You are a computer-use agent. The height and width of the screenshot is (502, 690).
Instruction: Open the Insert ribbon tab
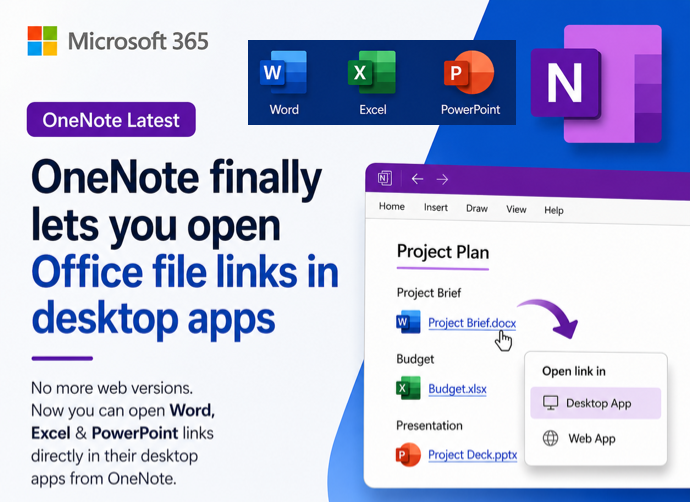pos(436,207)
